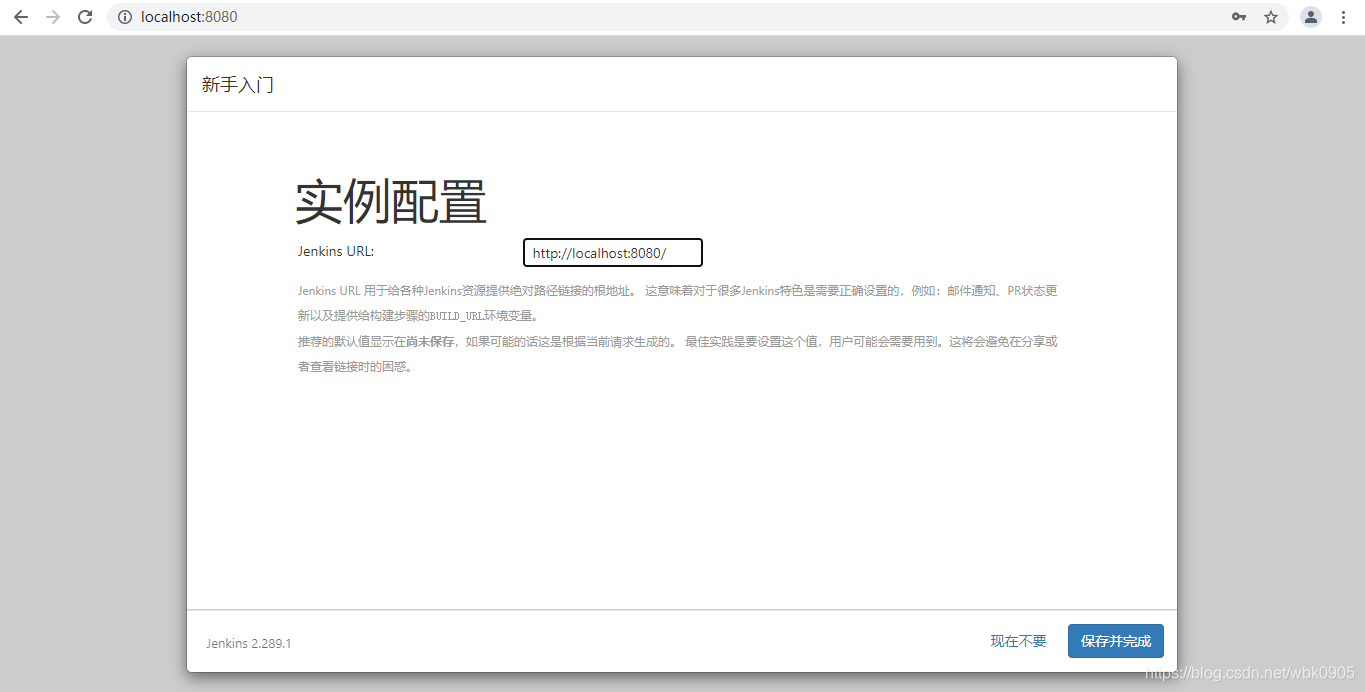
Task: Click the browser forward arrow
Action: pyautogui.click(x=53, y=17)
